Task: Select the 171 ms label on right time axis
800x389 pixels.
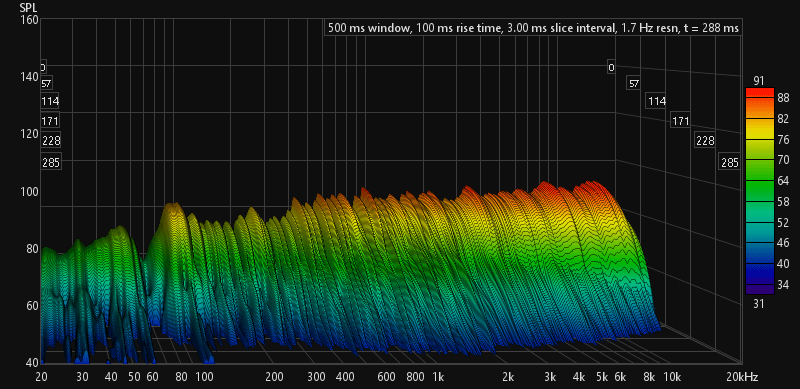Action: click(x=681, y=121)
